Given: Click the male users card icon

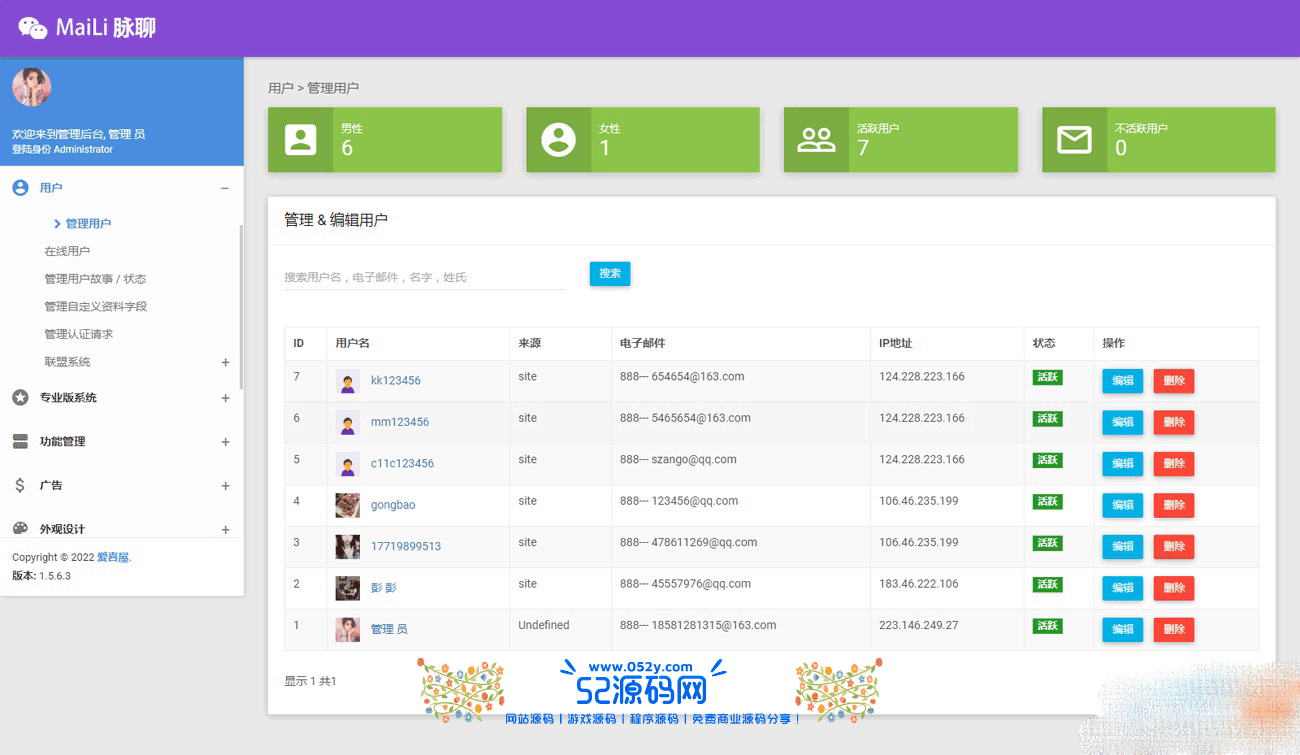Looking at the screenshot, I should [300, 140].
